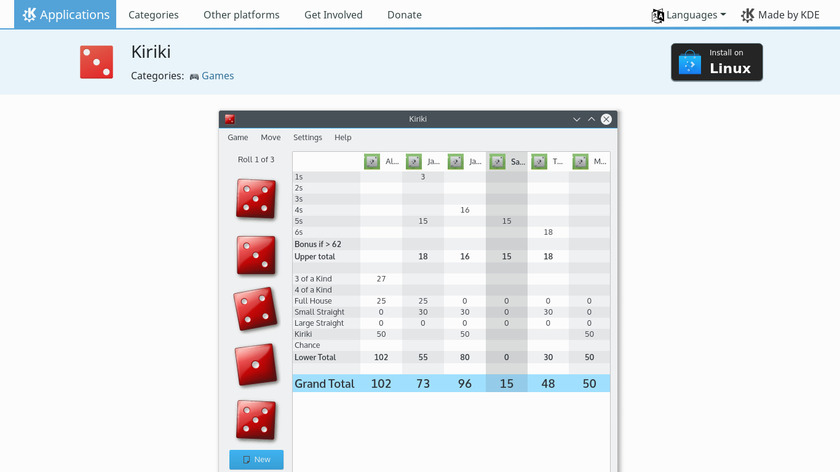Click the 1s row label
Viewport: 840px width, 472px height.
(298, 177)
